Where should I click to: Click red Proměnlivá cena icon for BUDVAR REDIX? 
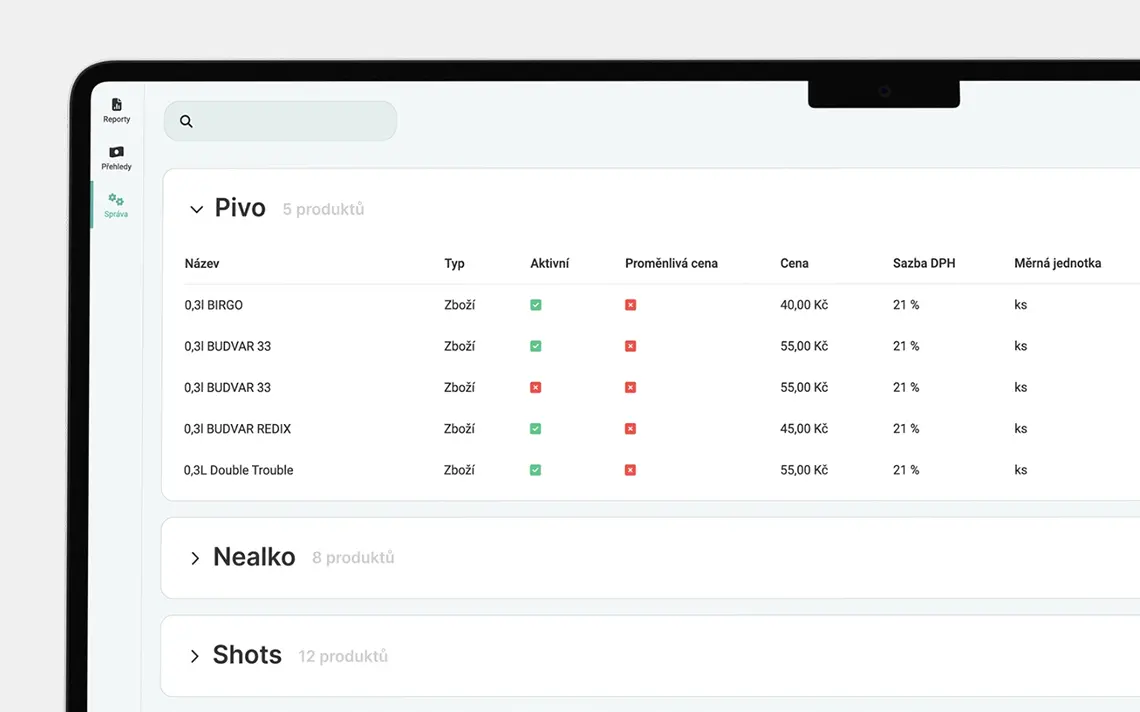coord(630,429)
